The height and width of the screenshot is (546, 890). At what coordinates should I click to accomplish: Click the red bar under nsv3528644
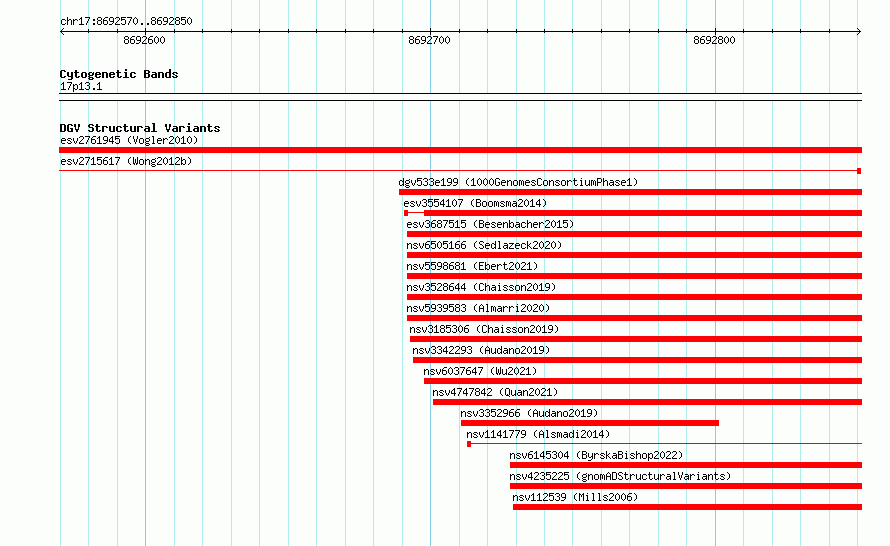pyautogui.click(x=635, y=297)
